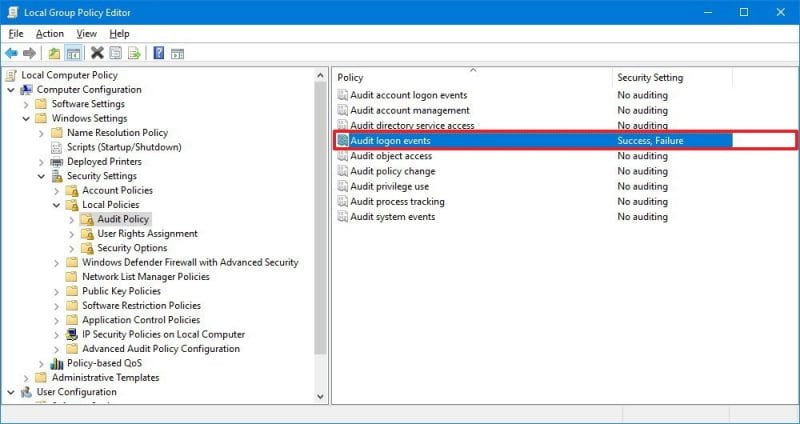Screen dimensions: 800x424
Task: Click the Local Computer Policy icon
Action: click(11, 76)
